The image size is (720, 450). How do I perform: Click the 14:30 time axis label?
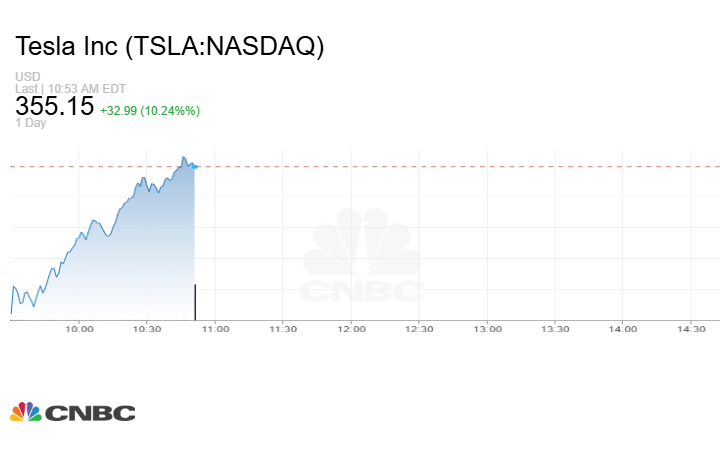click(x=690, y=328)
